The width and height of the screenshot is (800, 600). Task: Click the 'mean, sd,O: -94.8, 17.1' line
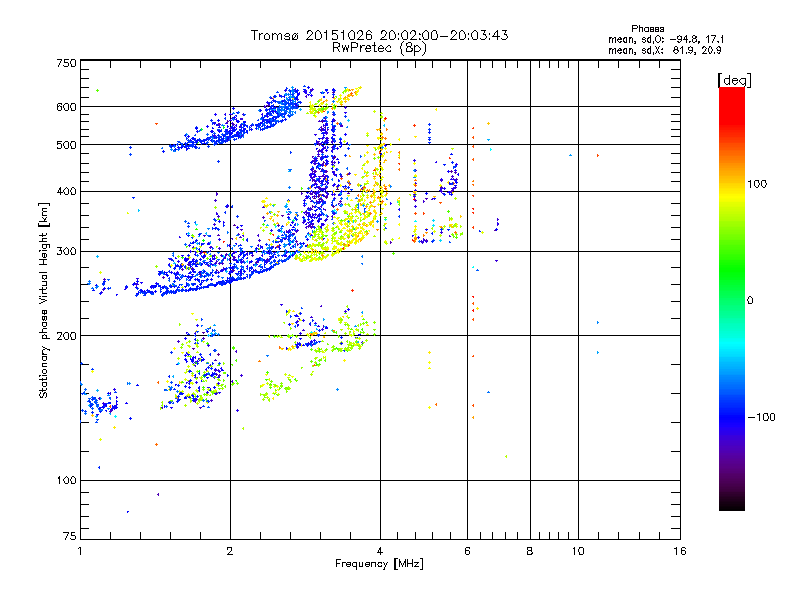click(666, 39)
